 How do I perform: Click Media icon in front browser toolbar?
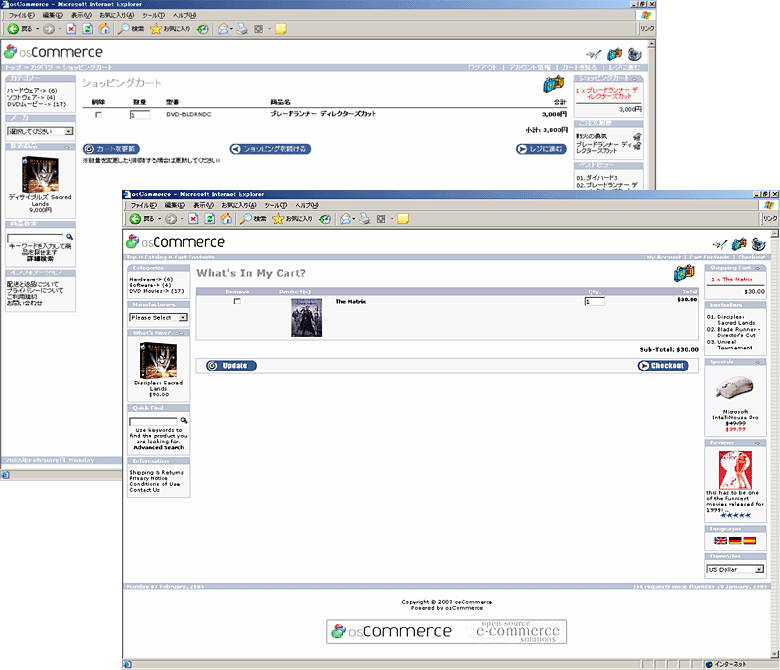pos(325,219)
